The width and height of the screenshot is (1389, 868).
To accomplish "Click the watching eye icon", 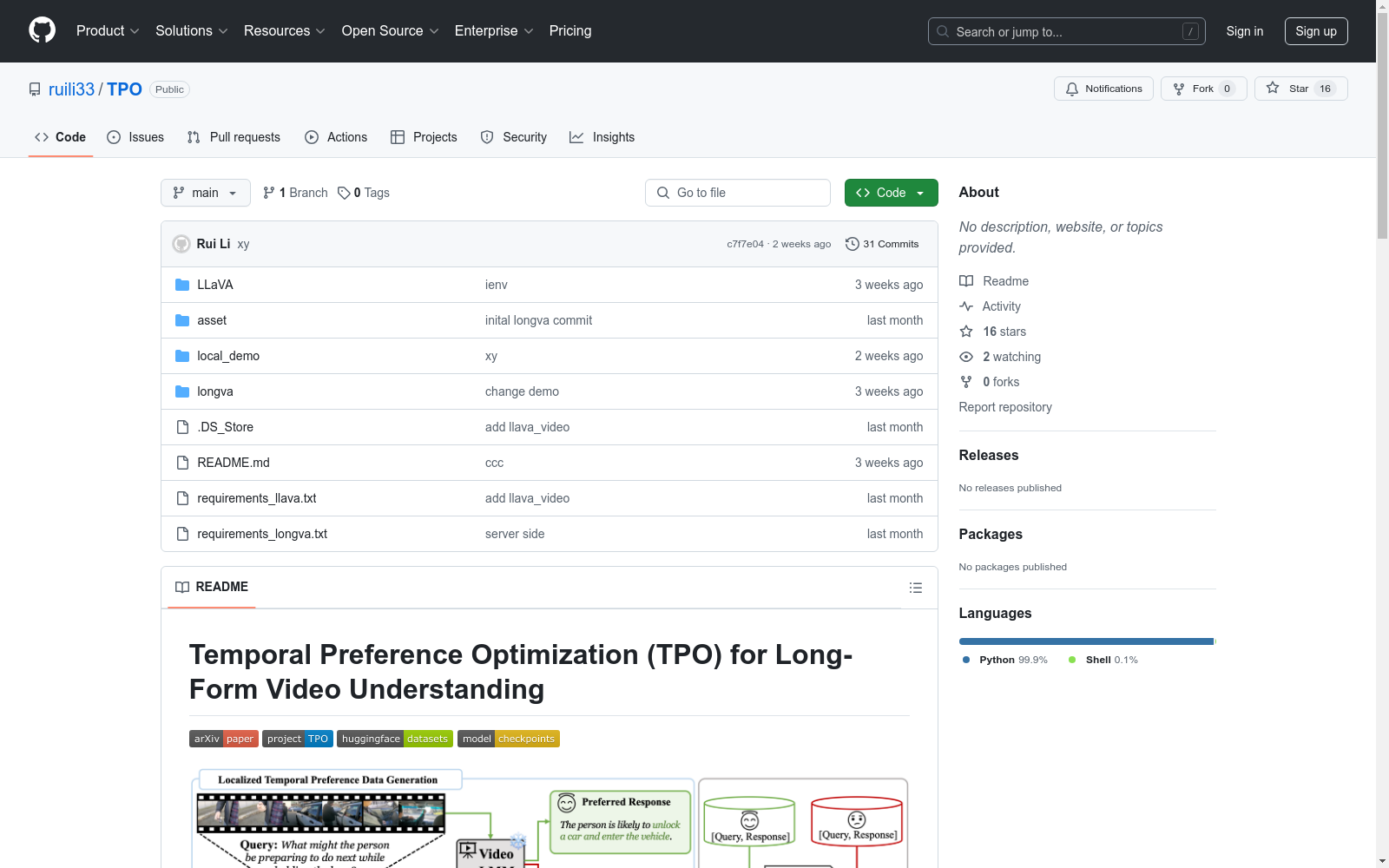I will tap(966, 357).
